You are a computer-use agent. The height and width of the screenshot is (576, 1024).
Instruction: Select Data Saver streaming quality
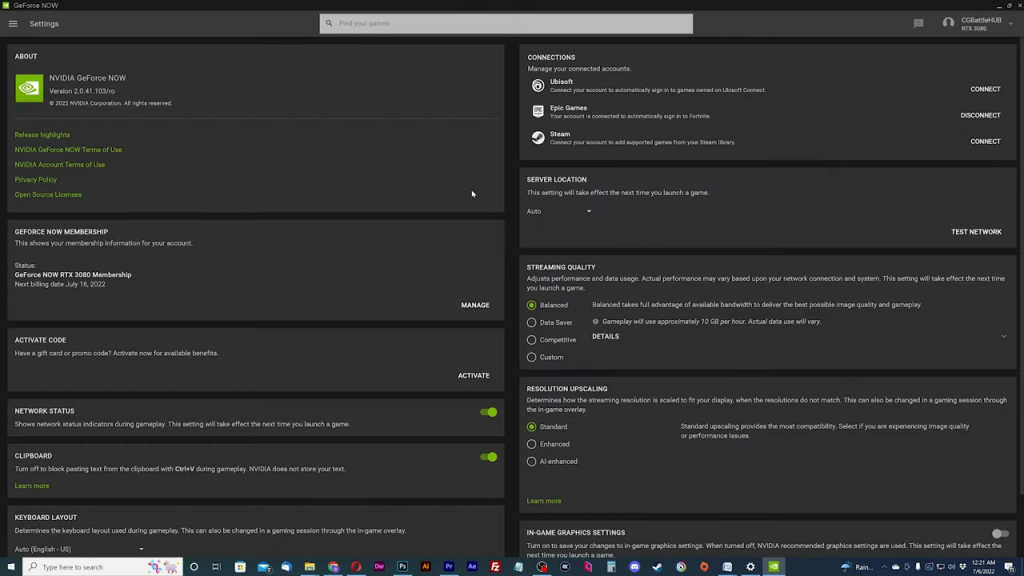tap(532, 323)
